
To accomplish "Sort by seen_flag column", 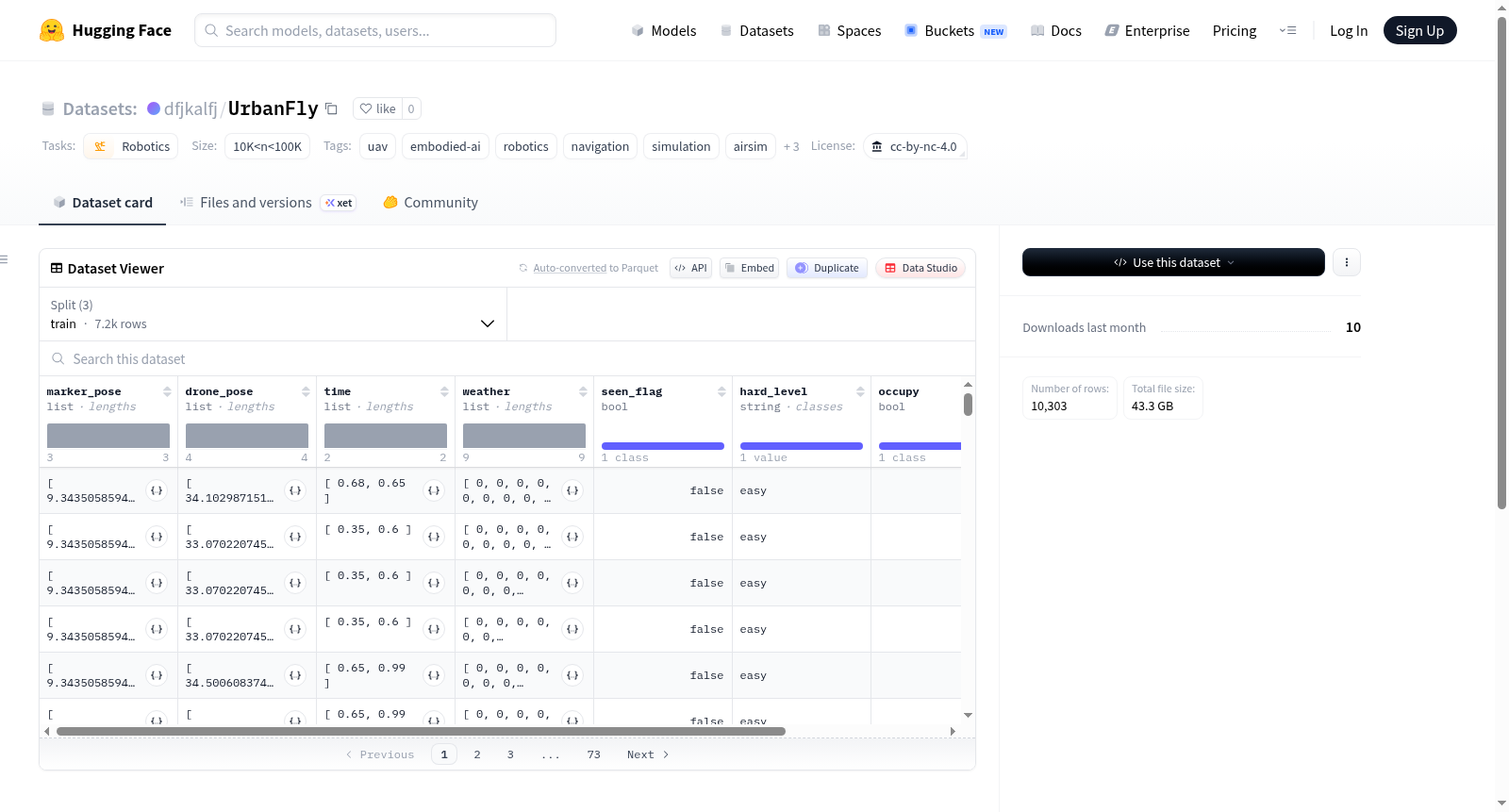I will pos(721,391).
